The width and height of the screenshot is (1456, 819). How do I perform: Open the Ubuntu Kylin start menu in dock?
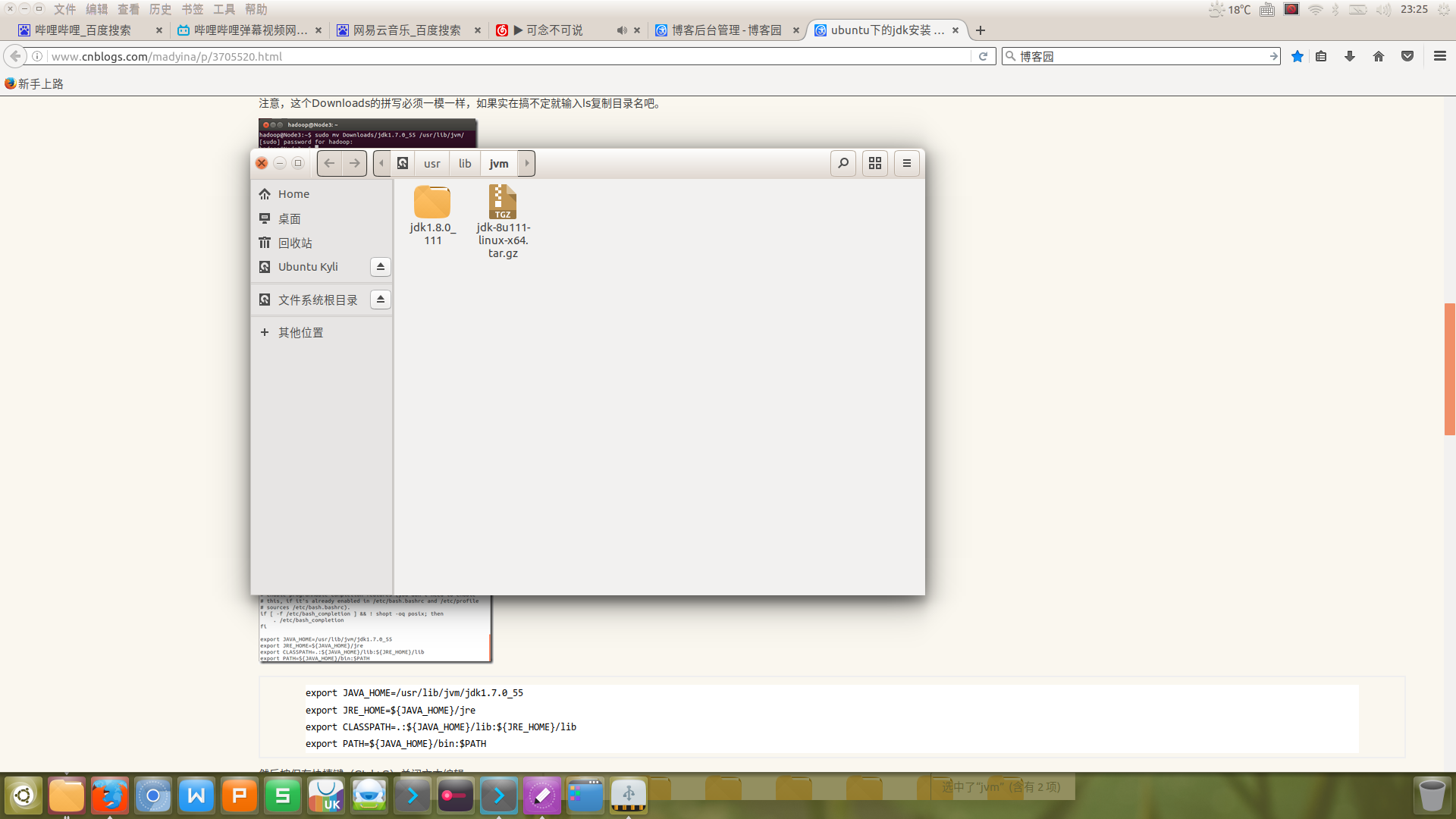(24, 795)
